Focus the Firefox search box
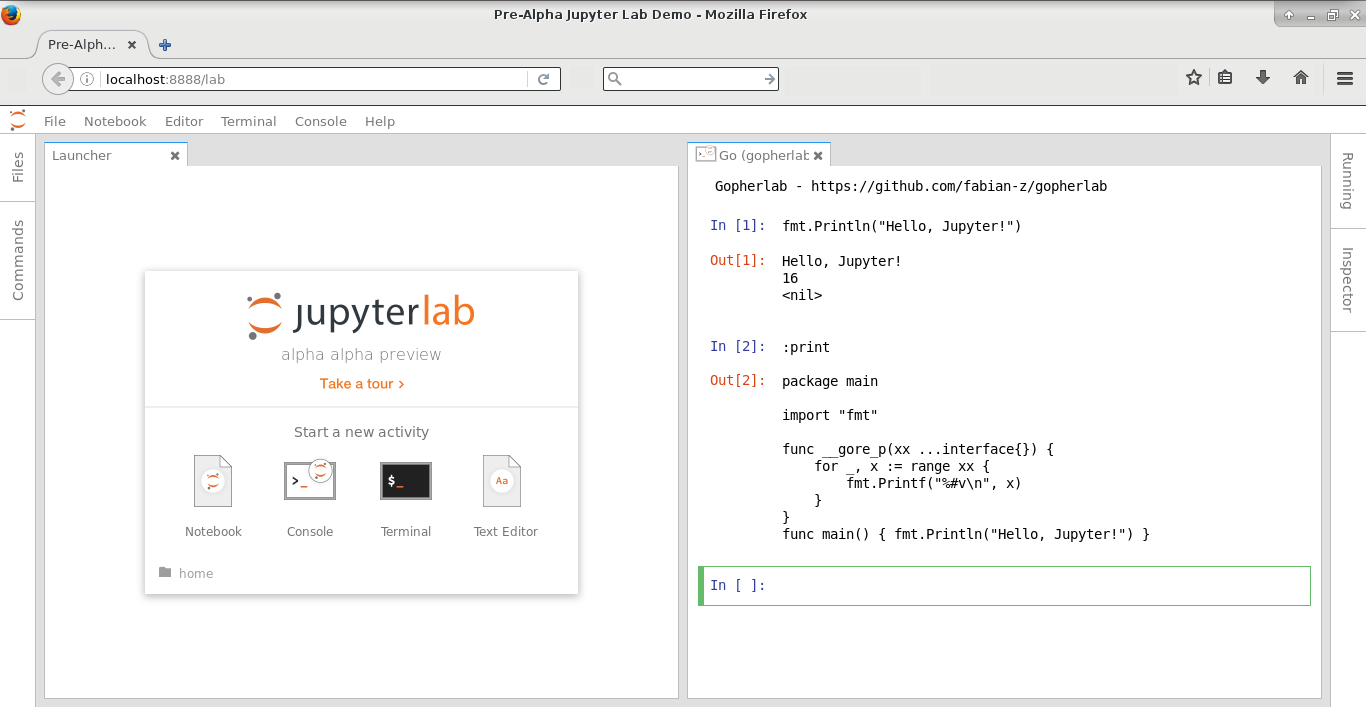This screenshot has width=1366, height=707. tap(691, 79)
